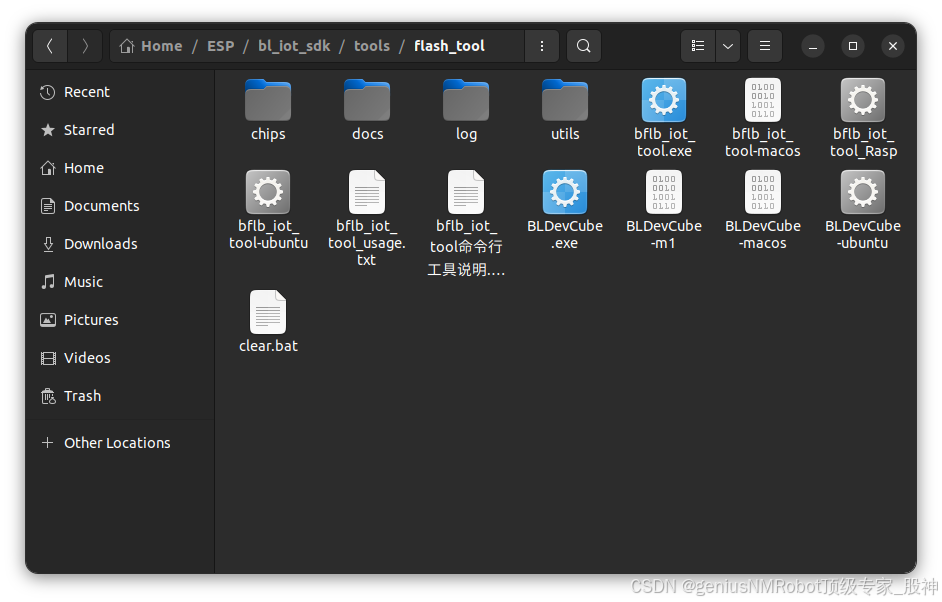Viewport: 942px width, 602px height.
Task: Maximize the file manager window
Action: (852, 46)
